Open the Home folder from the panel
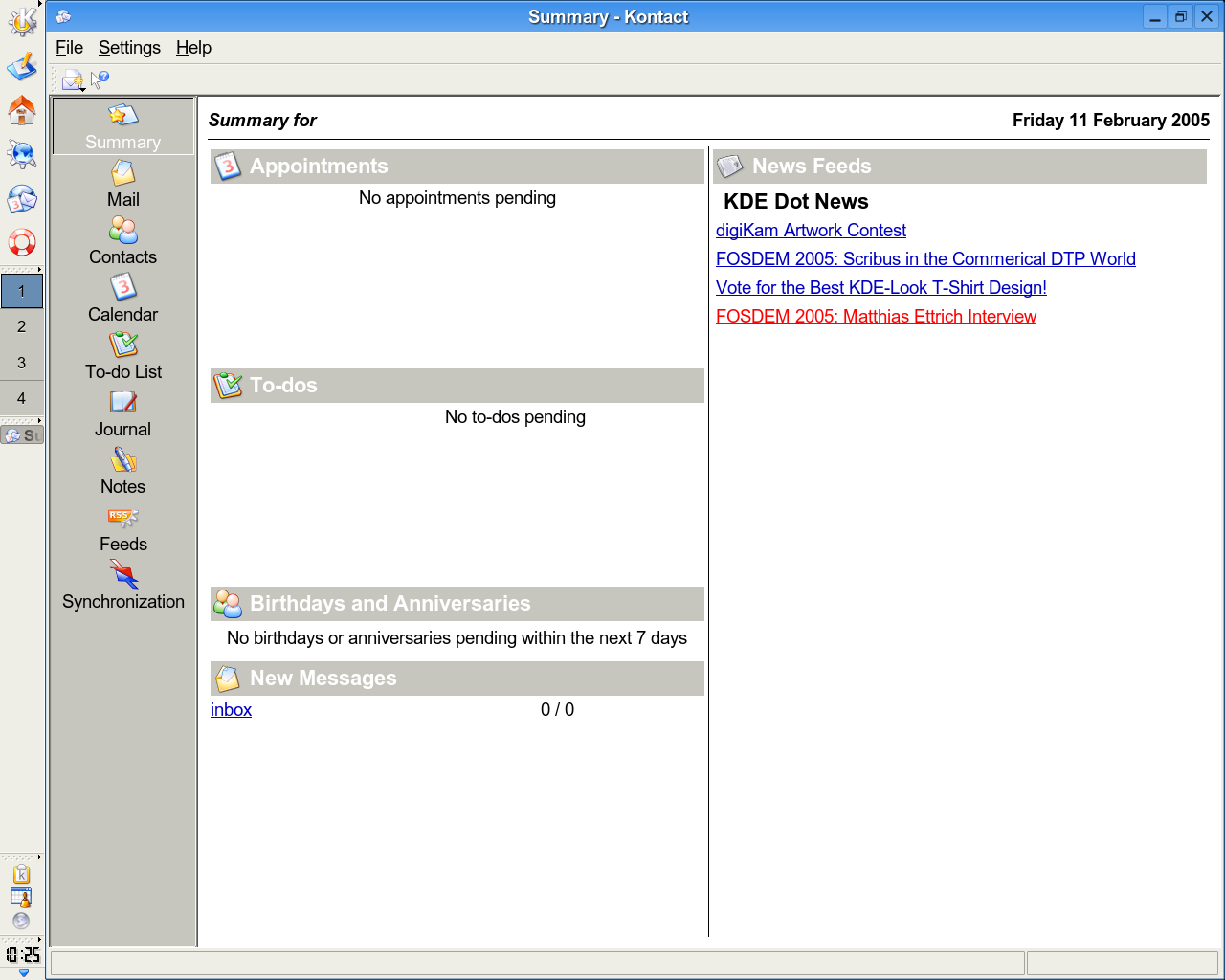 [22, 110]
